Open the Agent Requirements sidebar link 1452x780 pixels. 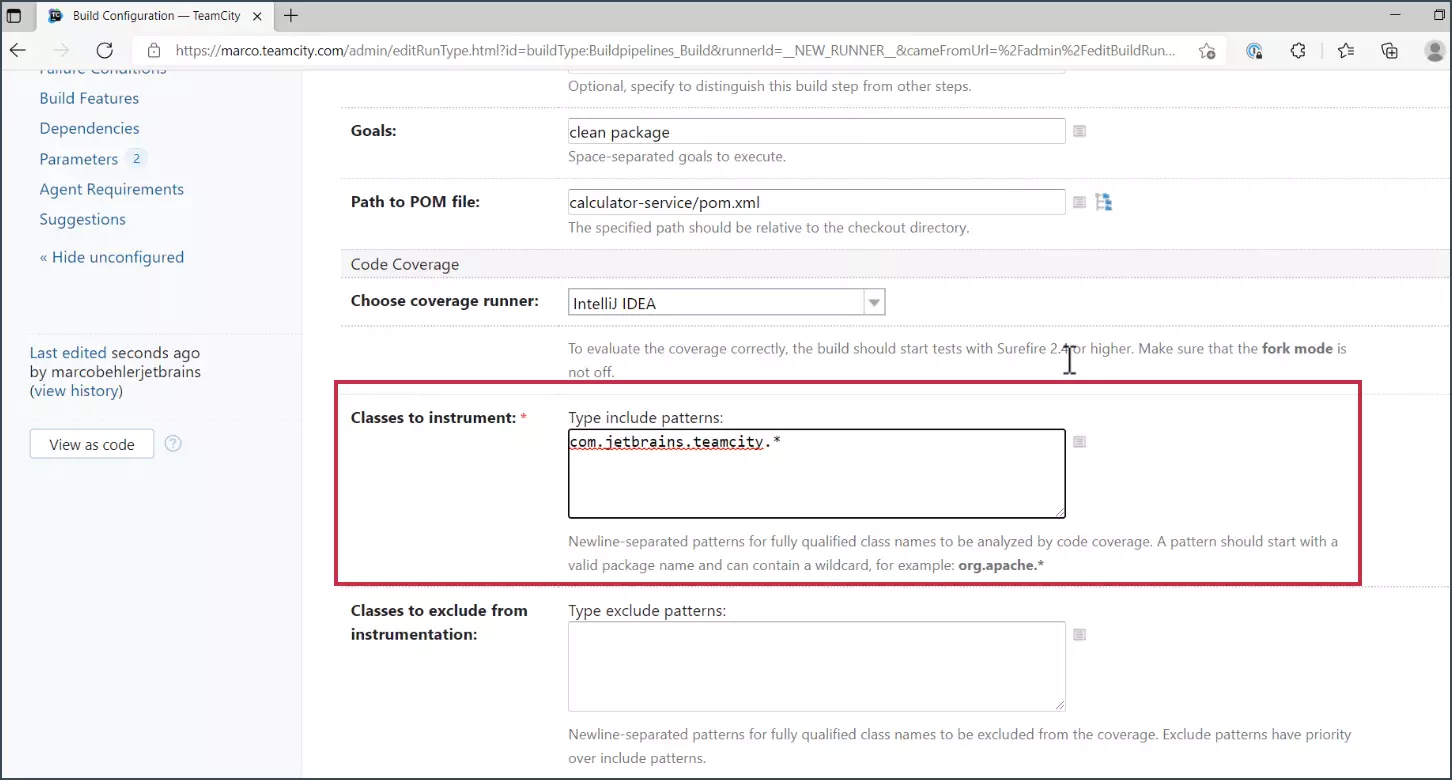coord(111,189)
